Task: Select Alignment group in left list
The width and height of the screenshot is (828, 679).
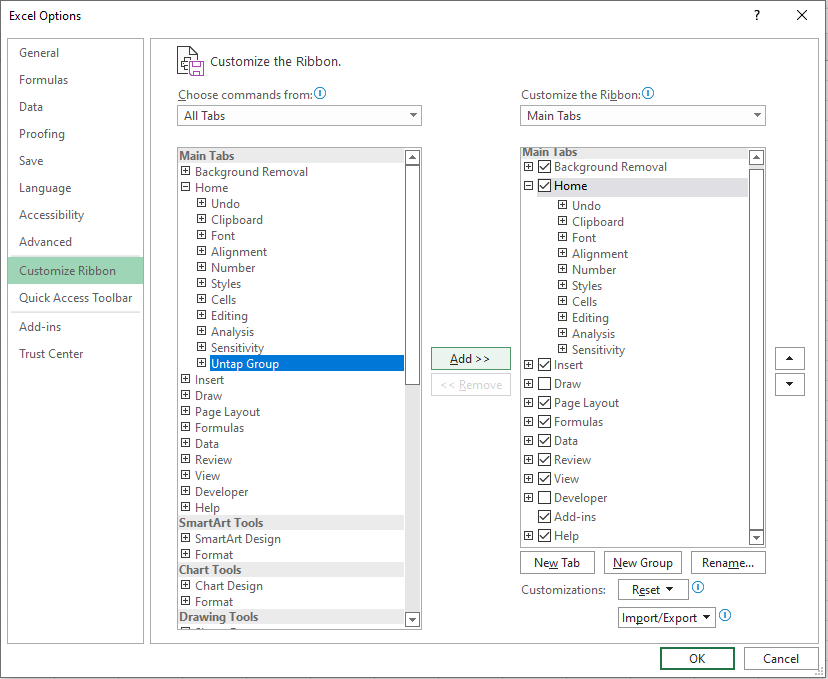Action: tap(239, 252)
